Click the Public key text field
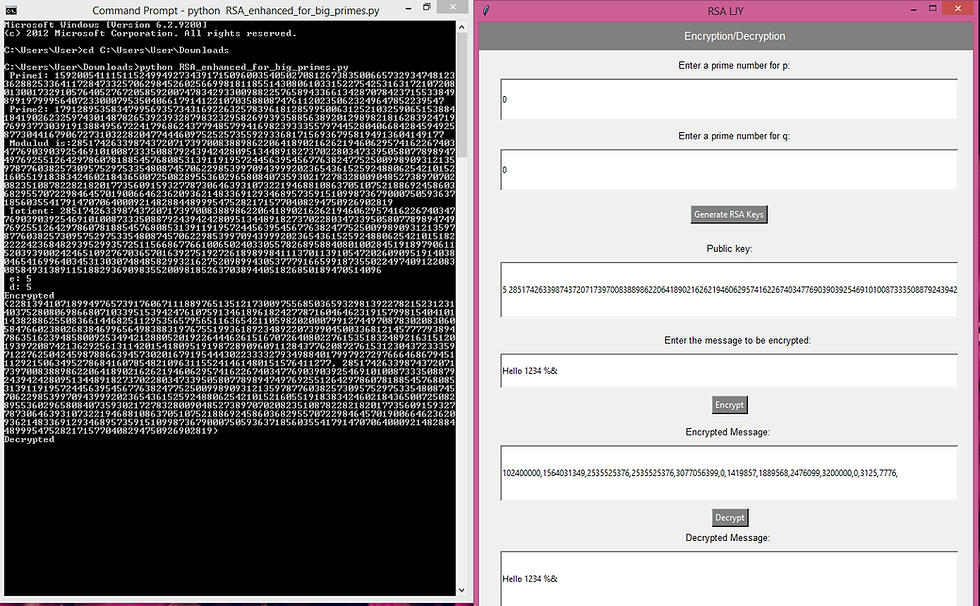980x606 pixels. coord(729,289)
